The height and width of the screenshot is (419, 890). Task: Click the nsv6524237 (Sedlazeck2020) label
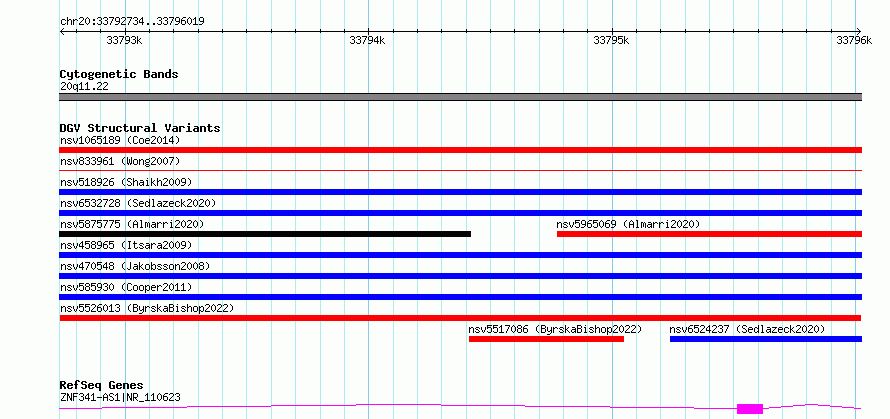pyautogui.click(x=747, y=329)
